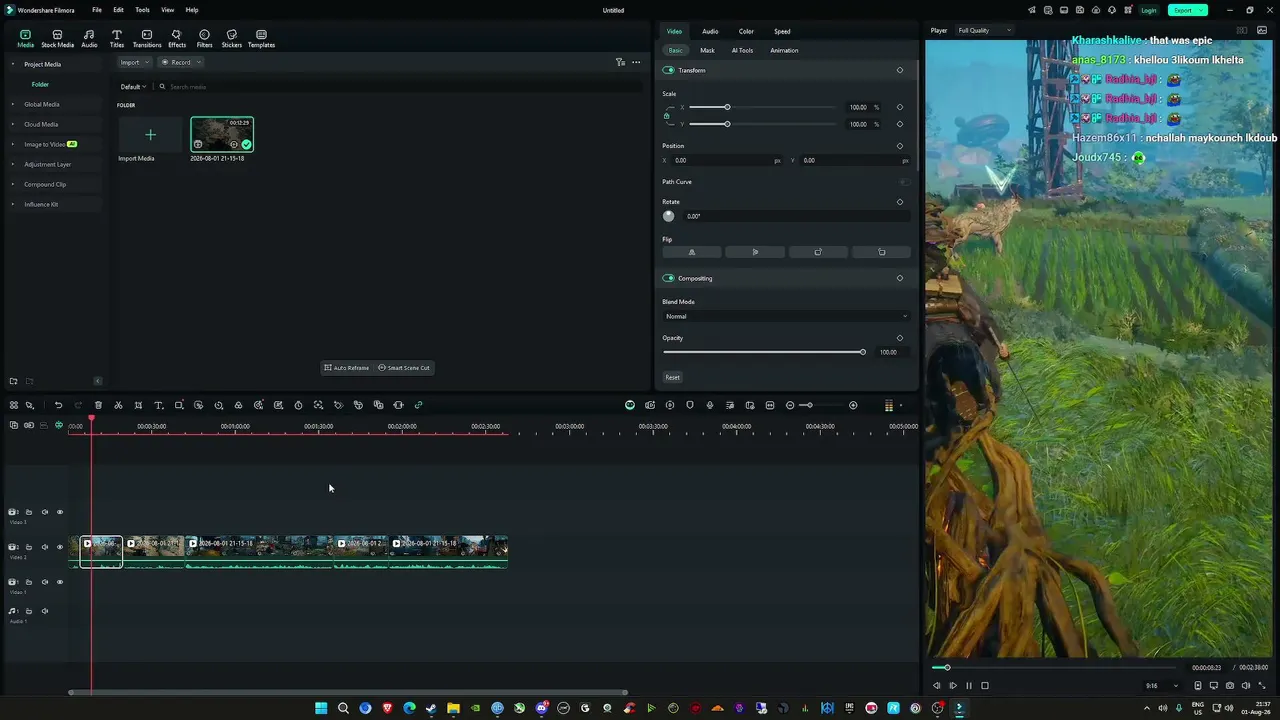The width and height of the screenshot is (1280, 720).
Task: Toggle the green link icon in toolbar
Action: (x=418, y=405)
